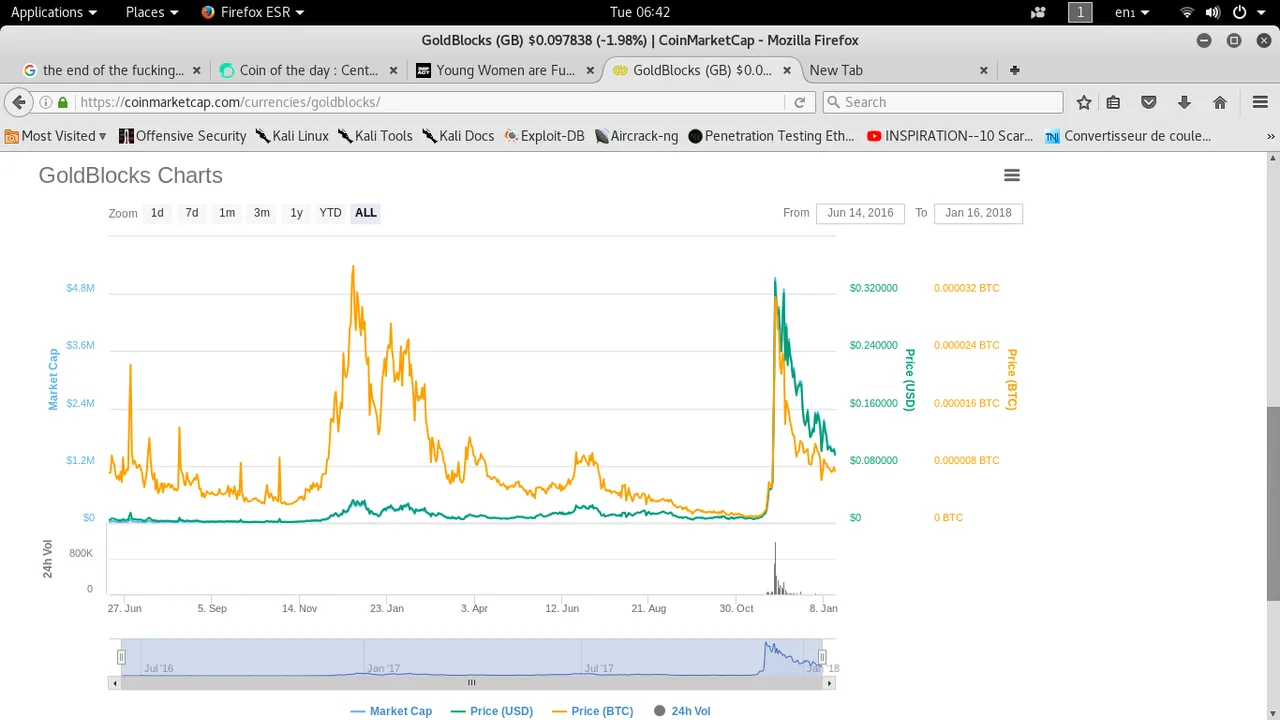
Task: Open the Pocket icon in toolbar
Action: click(1149, 102)
